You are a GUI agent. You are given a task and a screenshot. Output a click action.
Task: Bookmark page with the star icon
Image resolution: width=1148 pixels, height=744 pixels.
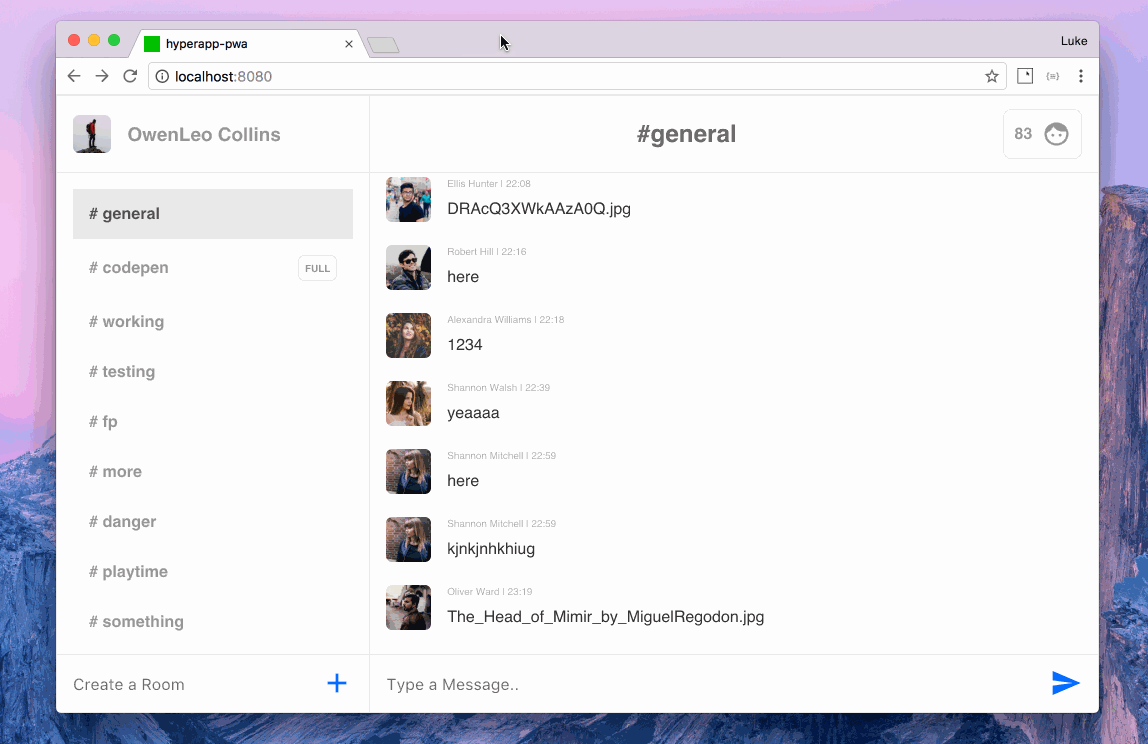[991, 76]
